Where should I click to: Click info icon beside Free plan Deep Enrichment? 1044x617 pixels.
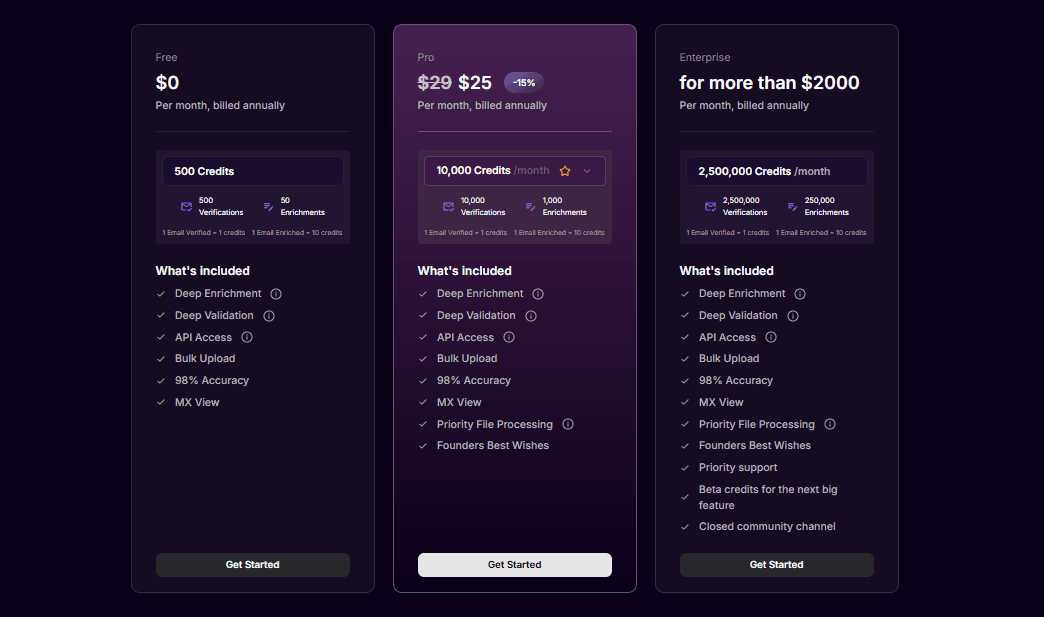276,294
